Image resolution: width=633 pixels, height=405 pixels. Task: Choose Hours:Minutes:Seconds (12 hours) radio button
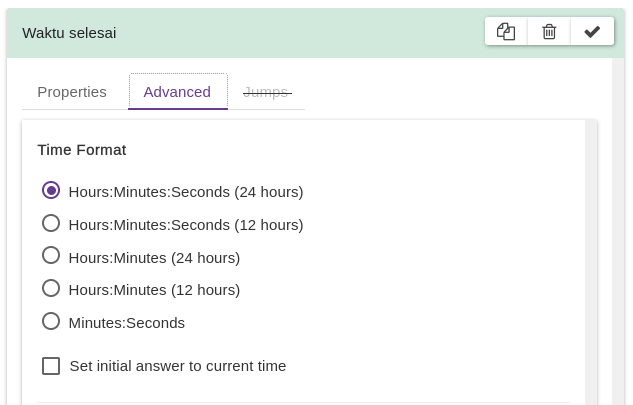pyautogui.click(x=51, y=223)
